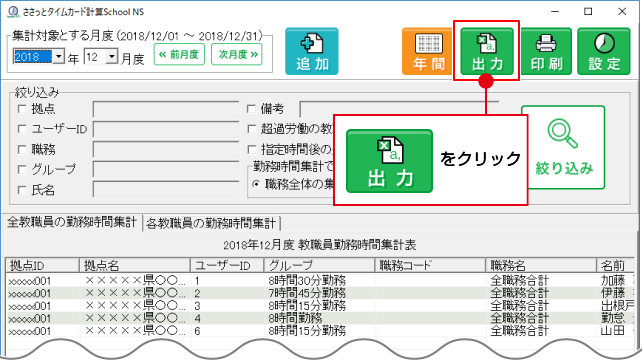Expand the month 12 dropdown
Image resolution: width=642 pixels, height=361 pixels.
click(111, 56)
